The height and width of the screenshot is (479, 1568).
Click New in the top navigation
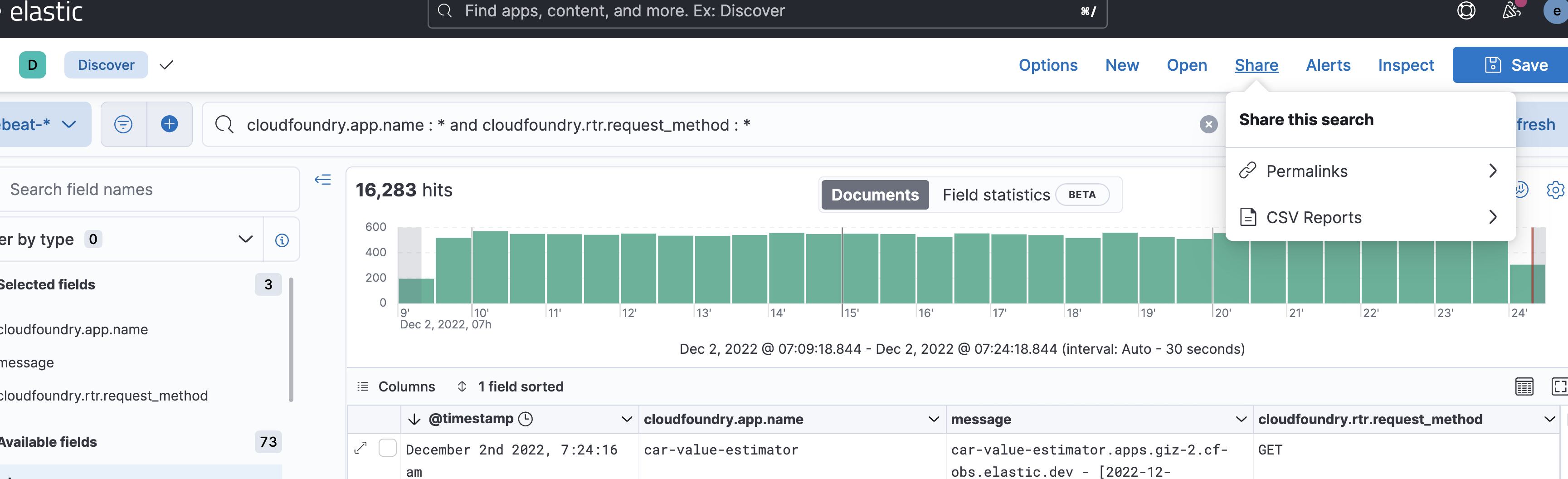(1122, 65)
